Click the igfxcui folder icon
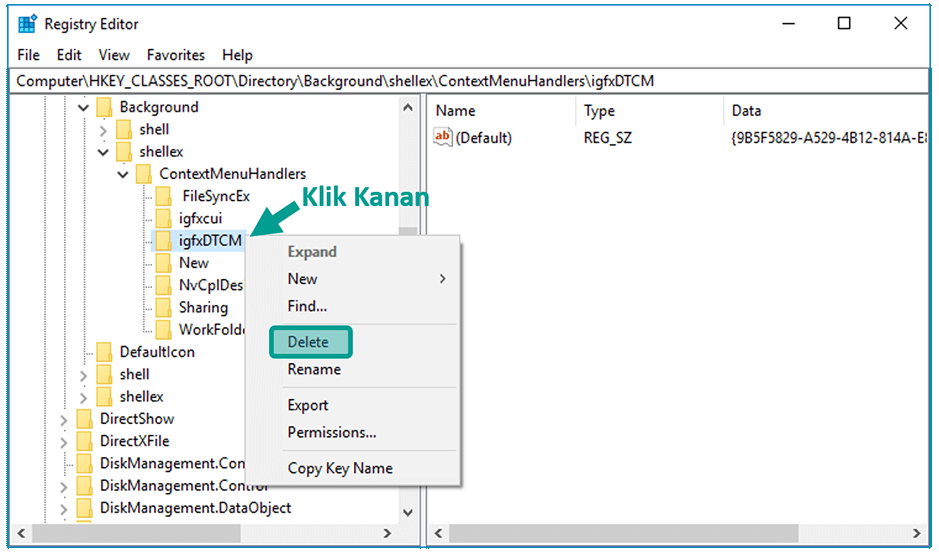The height and width of the screenshot is (555, 939). [163, 218]
